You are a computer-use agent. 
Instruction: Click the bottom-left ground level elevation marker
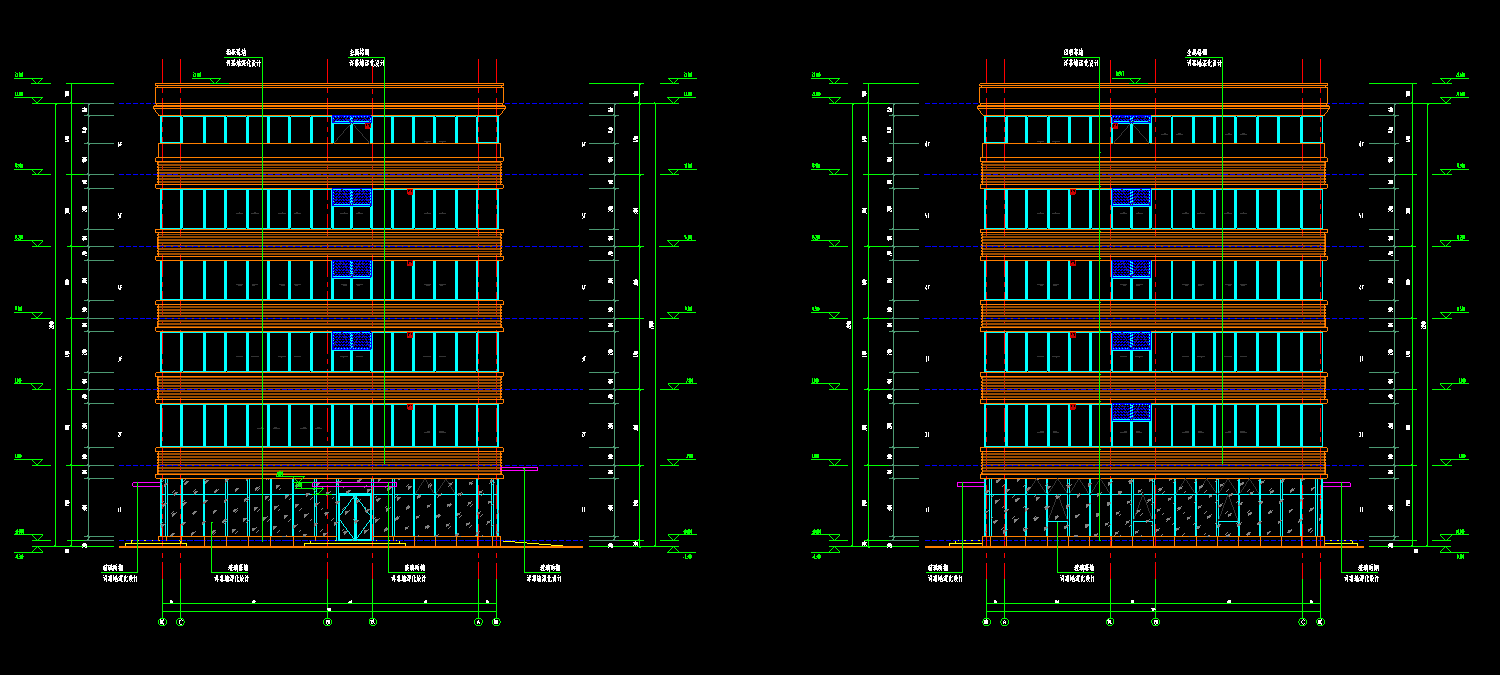(37, 548)
